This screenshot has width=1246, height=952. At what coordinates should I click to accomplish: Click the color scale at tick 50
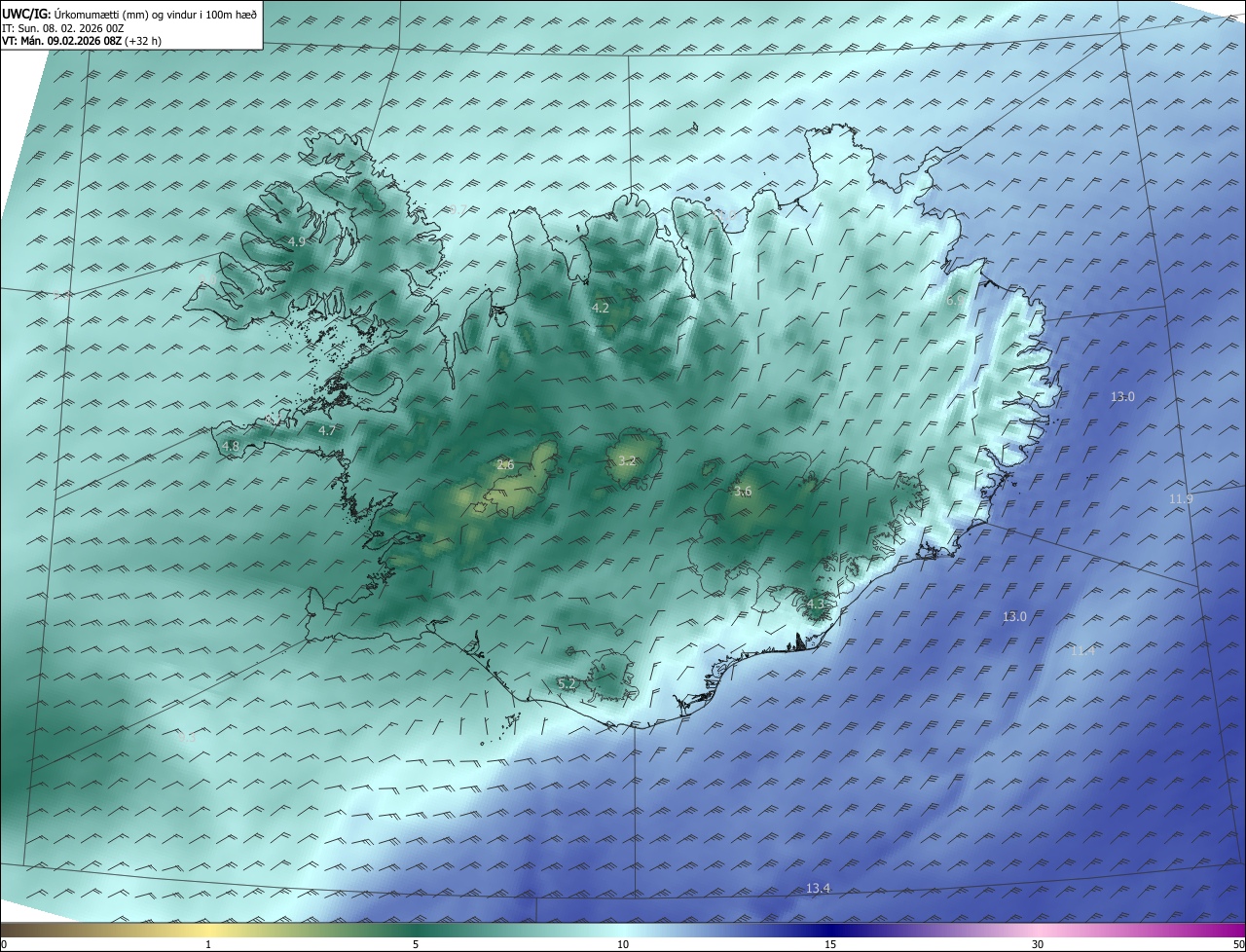tap(1239, 944)
